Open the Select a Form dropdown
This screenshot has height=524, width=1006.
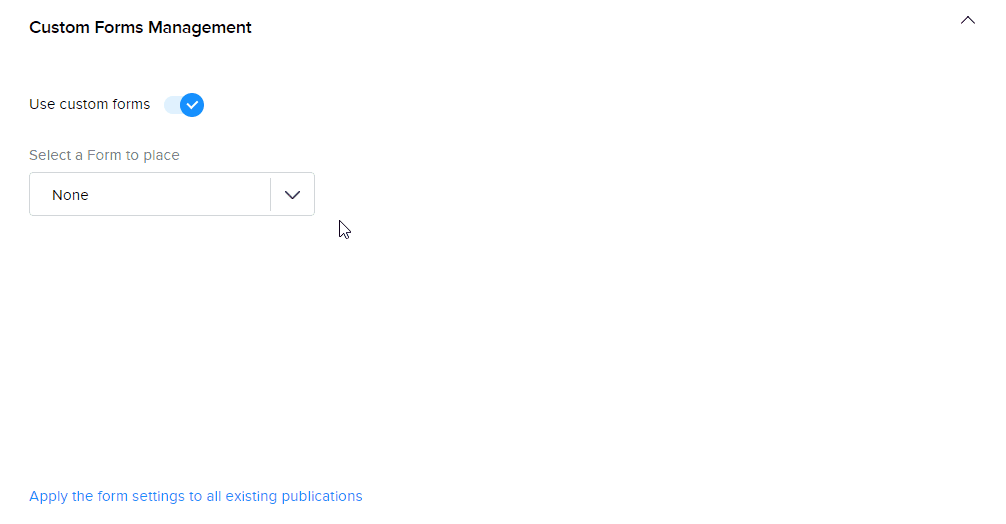pyautogui.click(x=172, y=194)
